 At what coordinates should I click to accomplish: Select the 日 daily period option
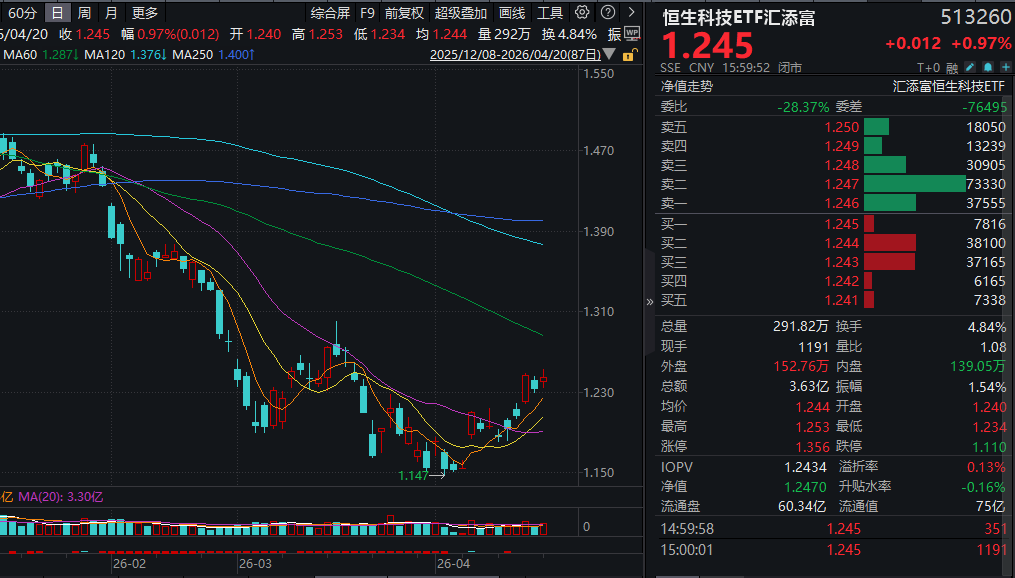pos(56,13)
